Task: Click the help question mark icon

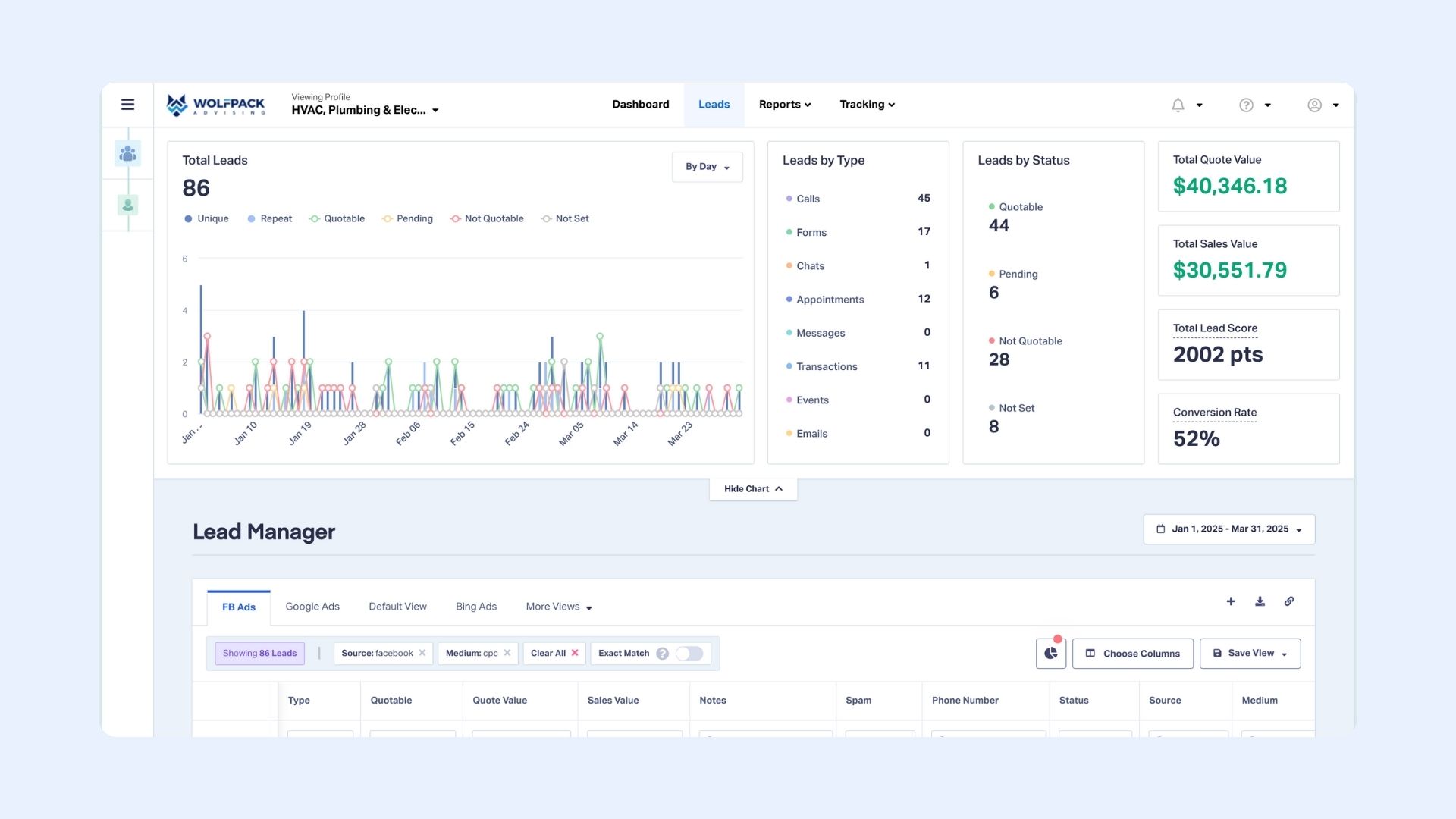Action: pos(1246,105)
